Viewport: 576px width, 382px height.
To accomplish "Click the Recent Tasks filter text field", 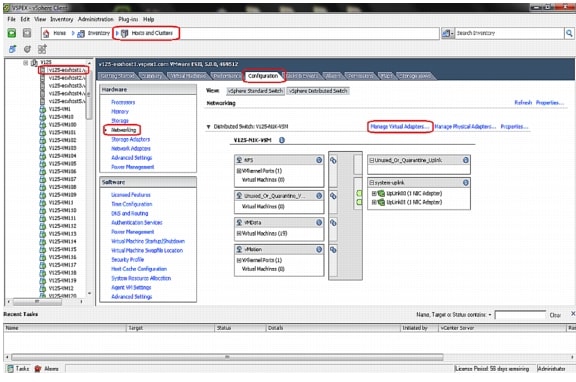I will tap(520, 315).
